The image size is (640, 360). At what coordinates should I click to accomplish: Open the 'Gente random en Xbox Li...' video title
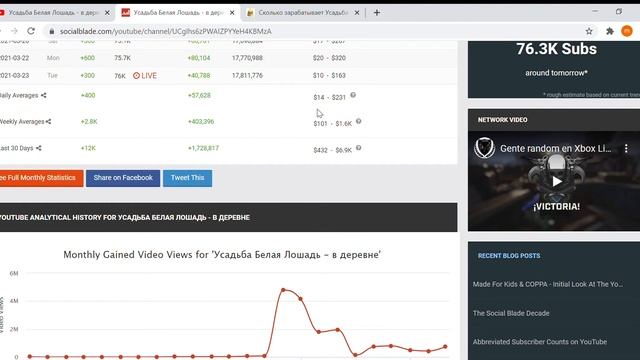point(556,149)
